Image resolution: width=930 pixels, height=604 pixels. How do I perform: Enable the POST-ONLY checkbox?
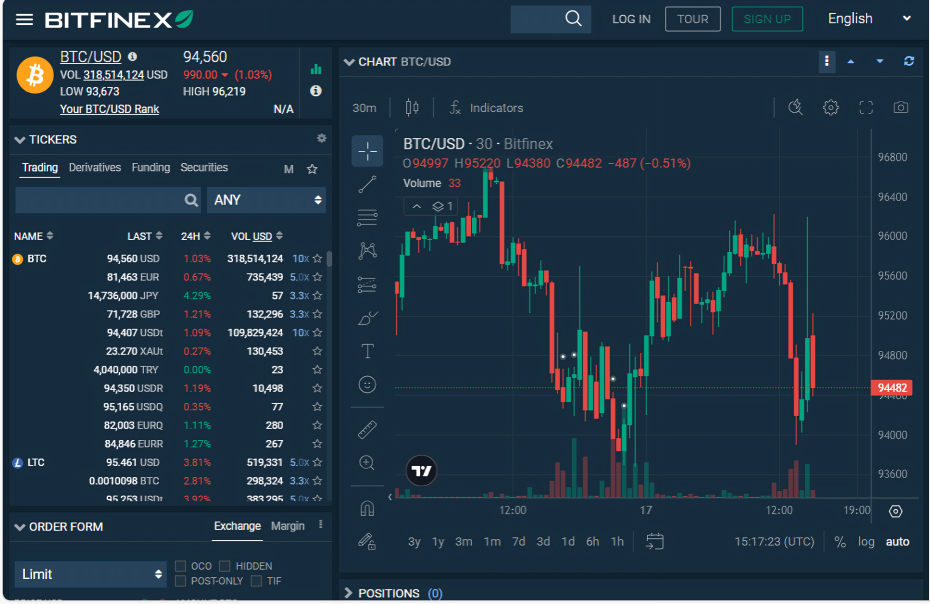coord(181,581)
